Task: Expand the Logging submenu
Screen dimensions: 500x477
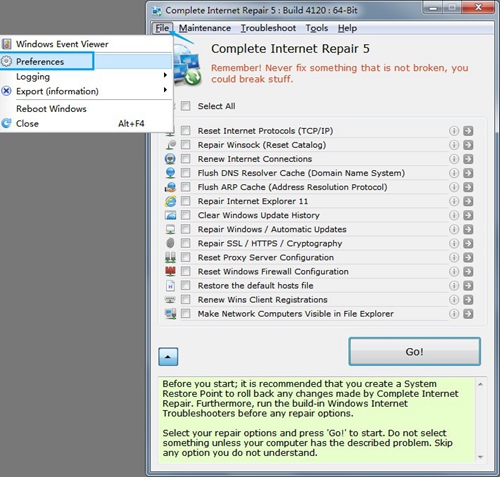Action: (86, 76)
